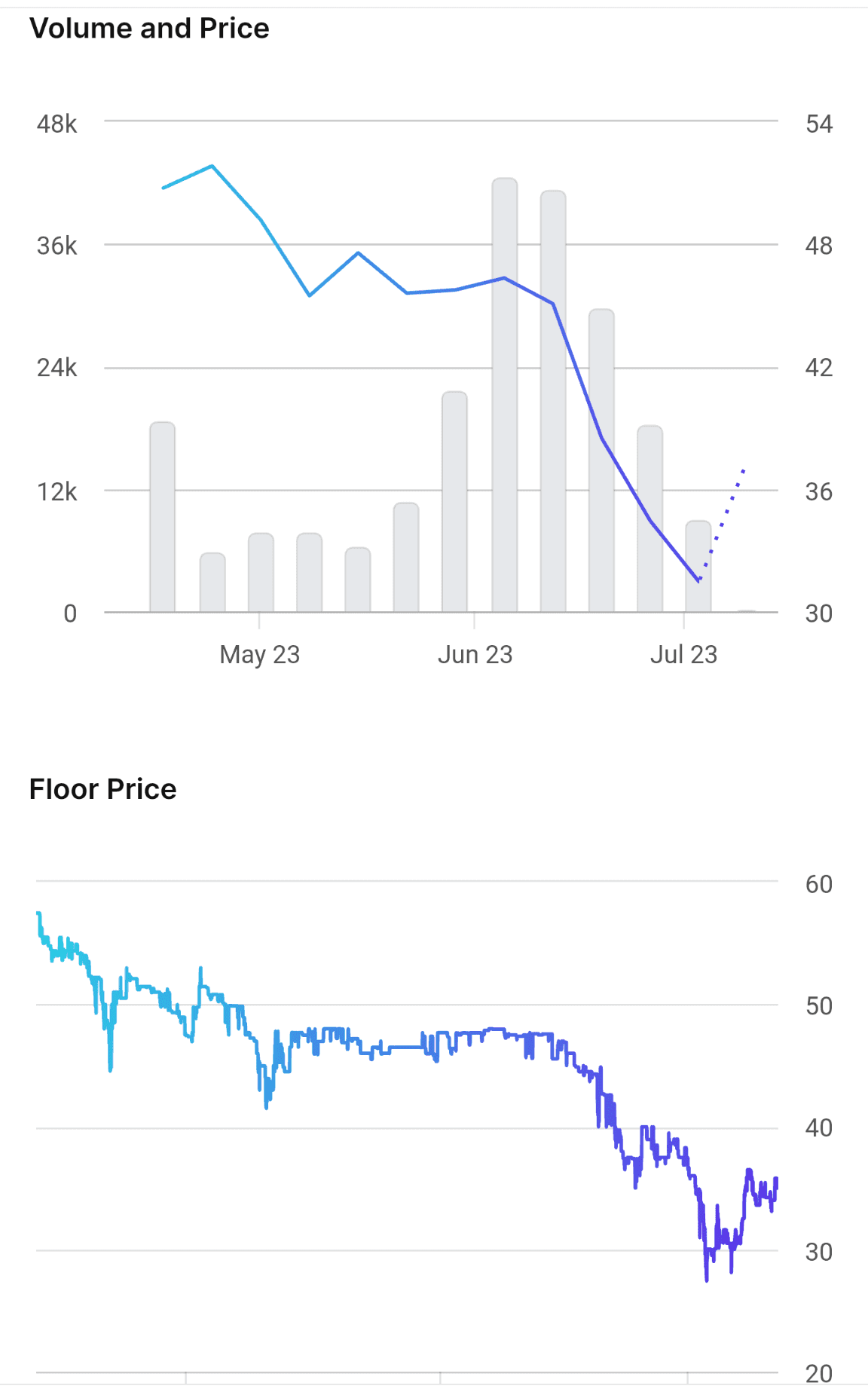
Task: Click the "May 23" x-axis label
Action: coord(260,654)
